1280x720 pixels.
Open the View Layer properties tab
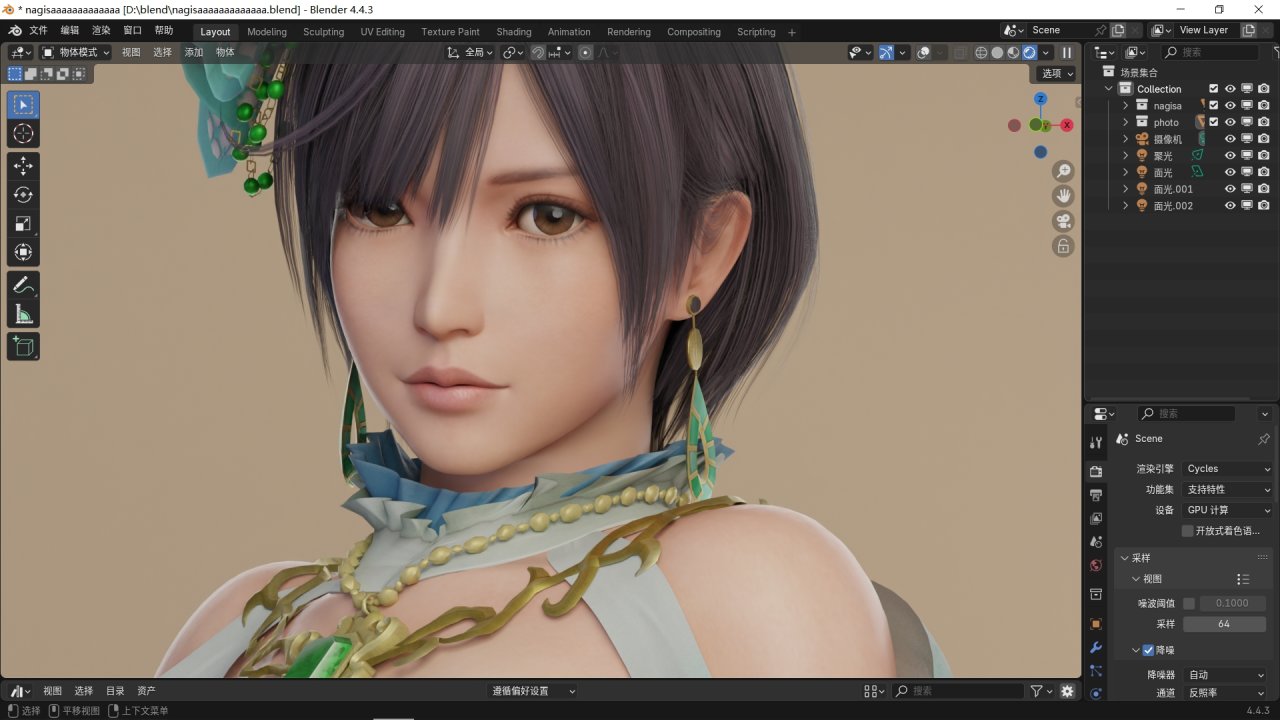coord(1096,519)
